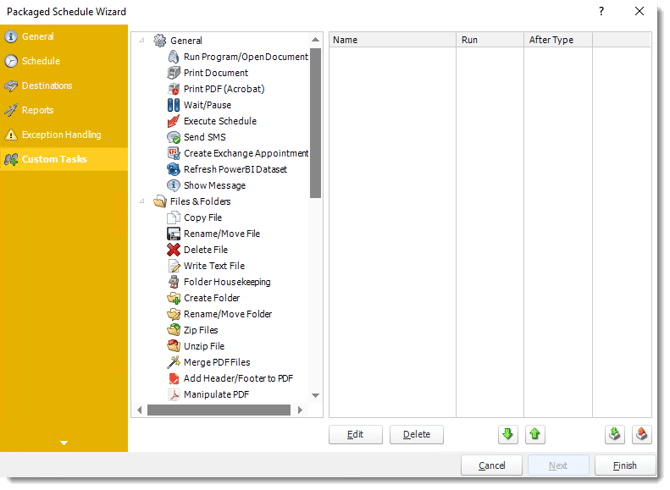670x490 pixels.
Task: Click the green import tasks icon
Action: pyautogui.click(x=615, y=435)
